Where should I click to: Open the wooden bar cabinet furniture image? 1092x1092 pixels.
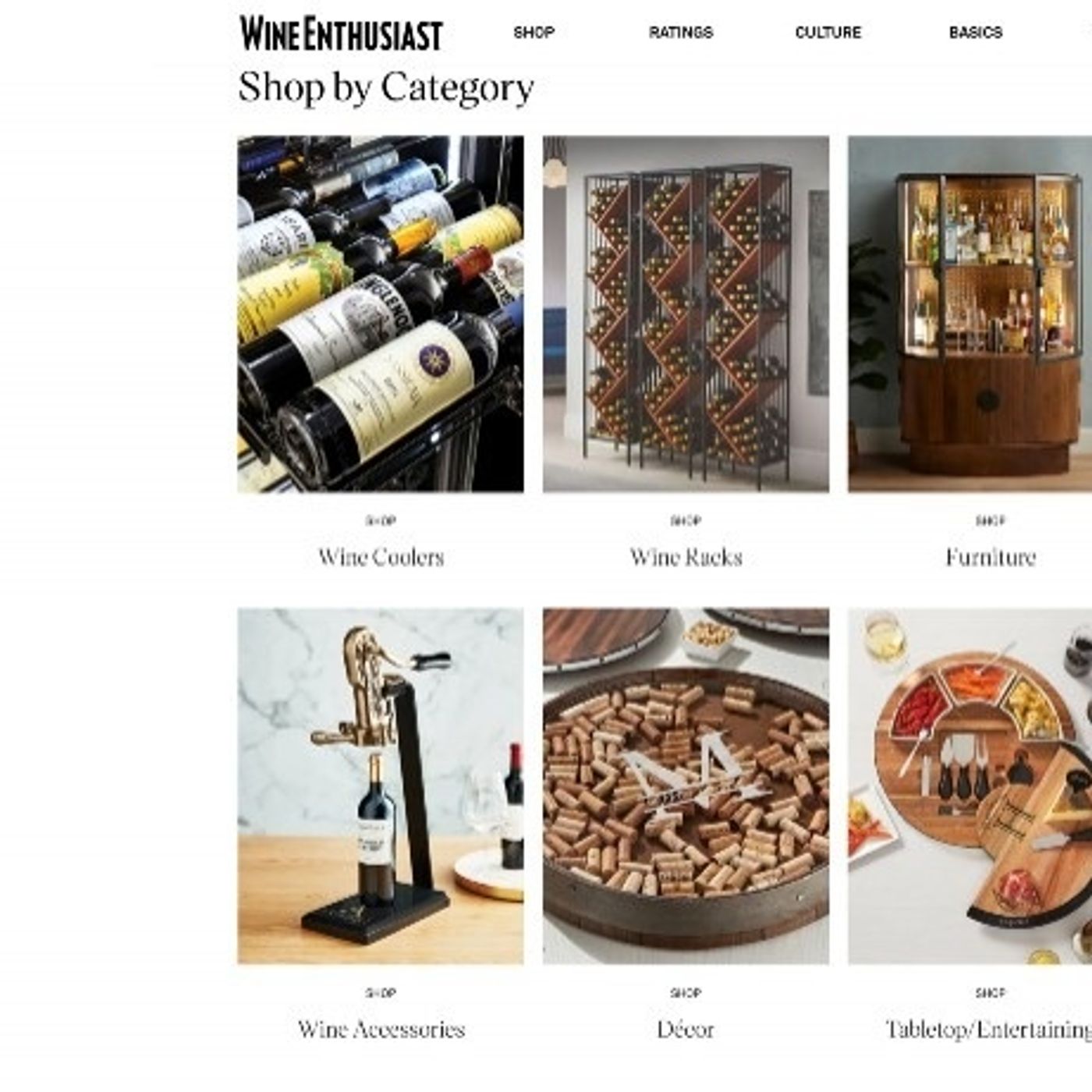point(970,314)
